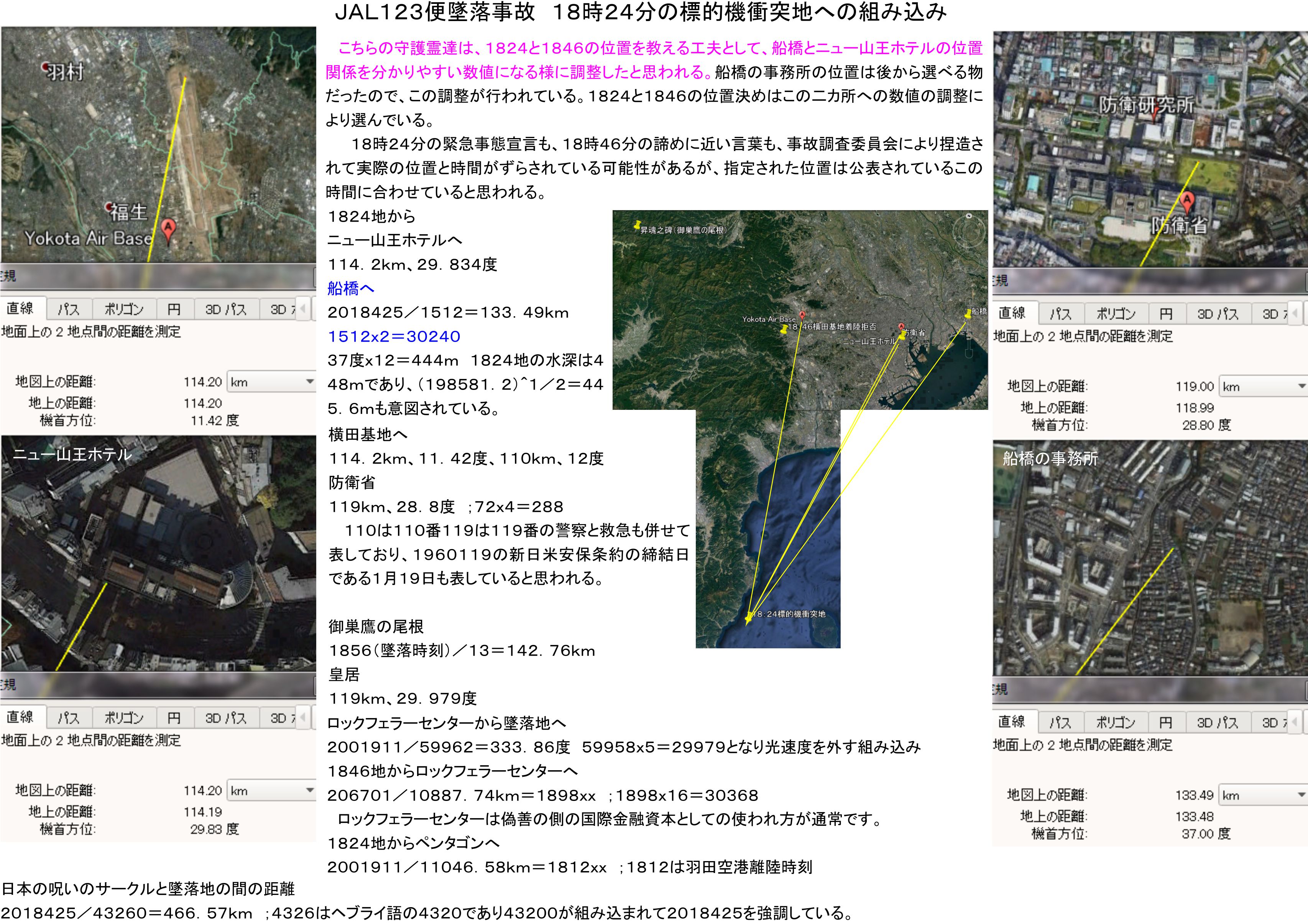1308x924 pixels.
Task: Click the yellow pushpin at 昇魂之碑
Action: point(637,226)
